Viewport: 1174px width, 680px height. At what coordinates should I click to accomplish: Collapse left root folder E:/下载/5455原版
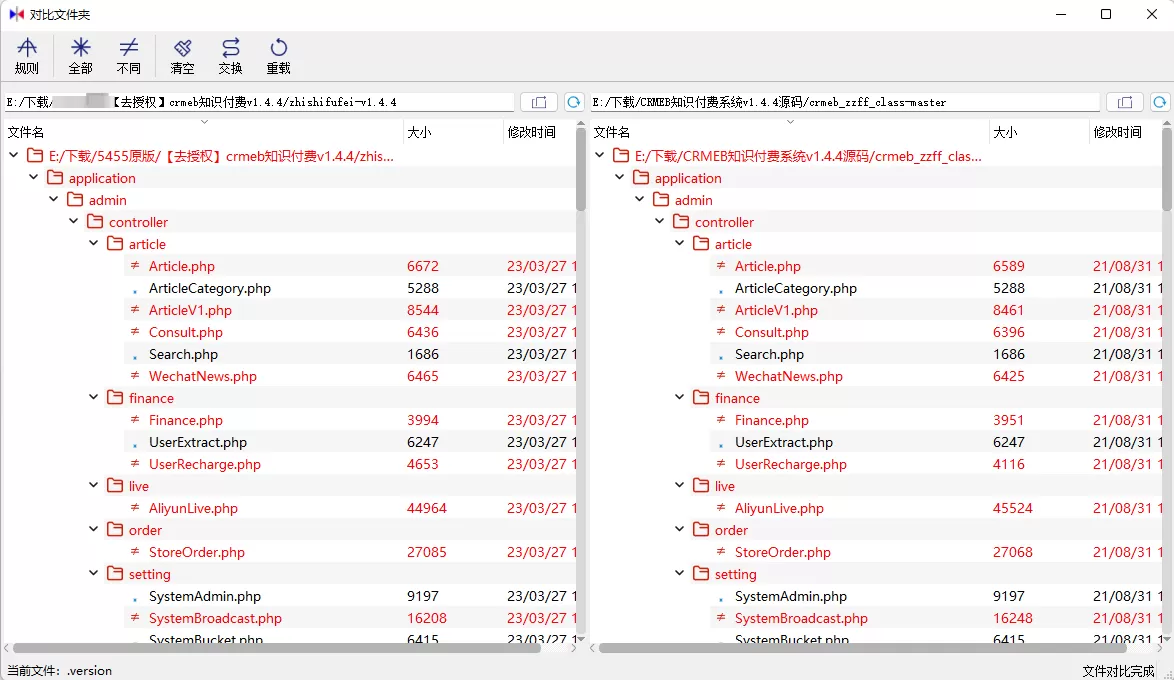[x=13, y=155]
